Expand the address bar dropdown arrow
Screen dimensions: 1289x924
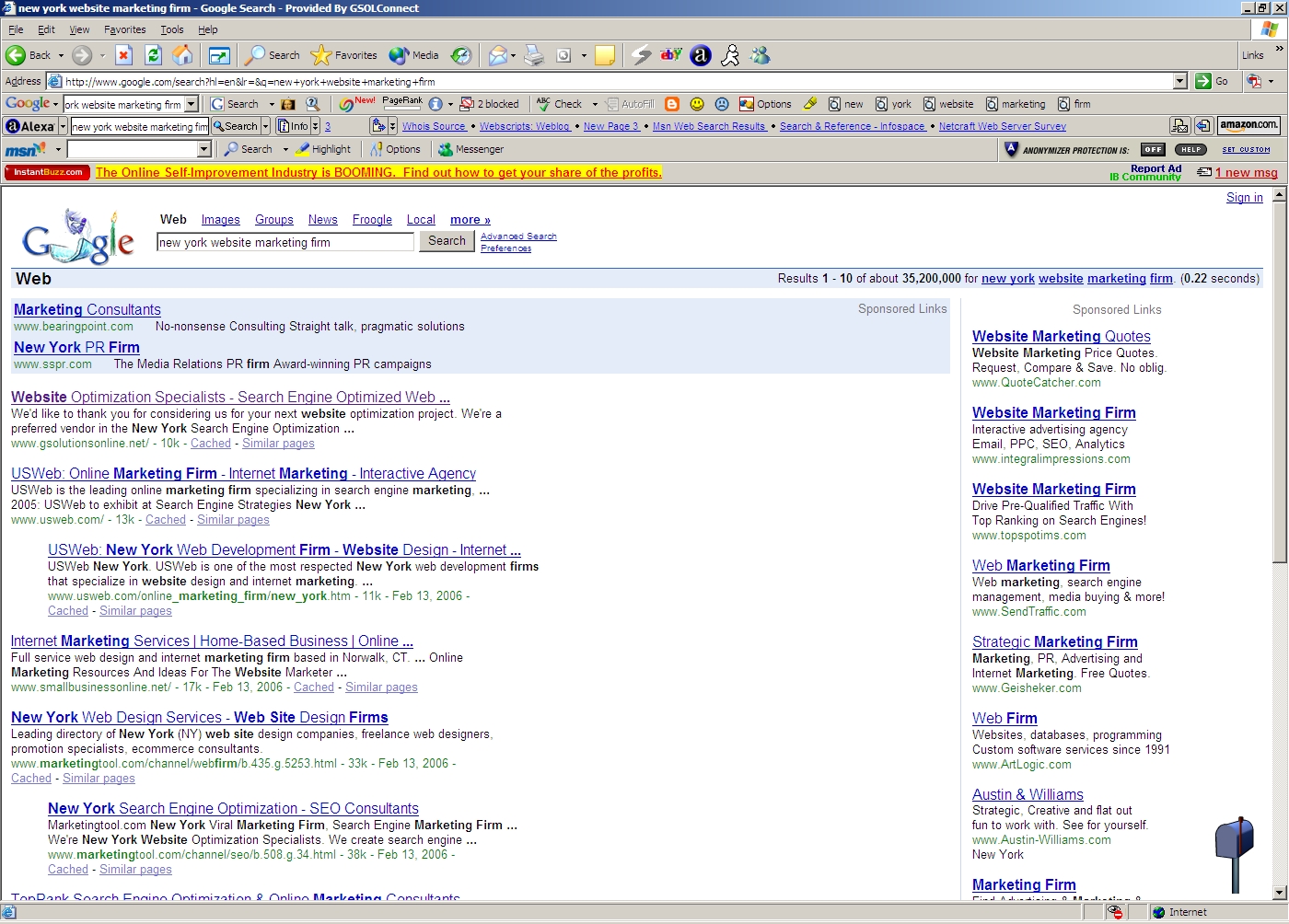pos(1180,81)
